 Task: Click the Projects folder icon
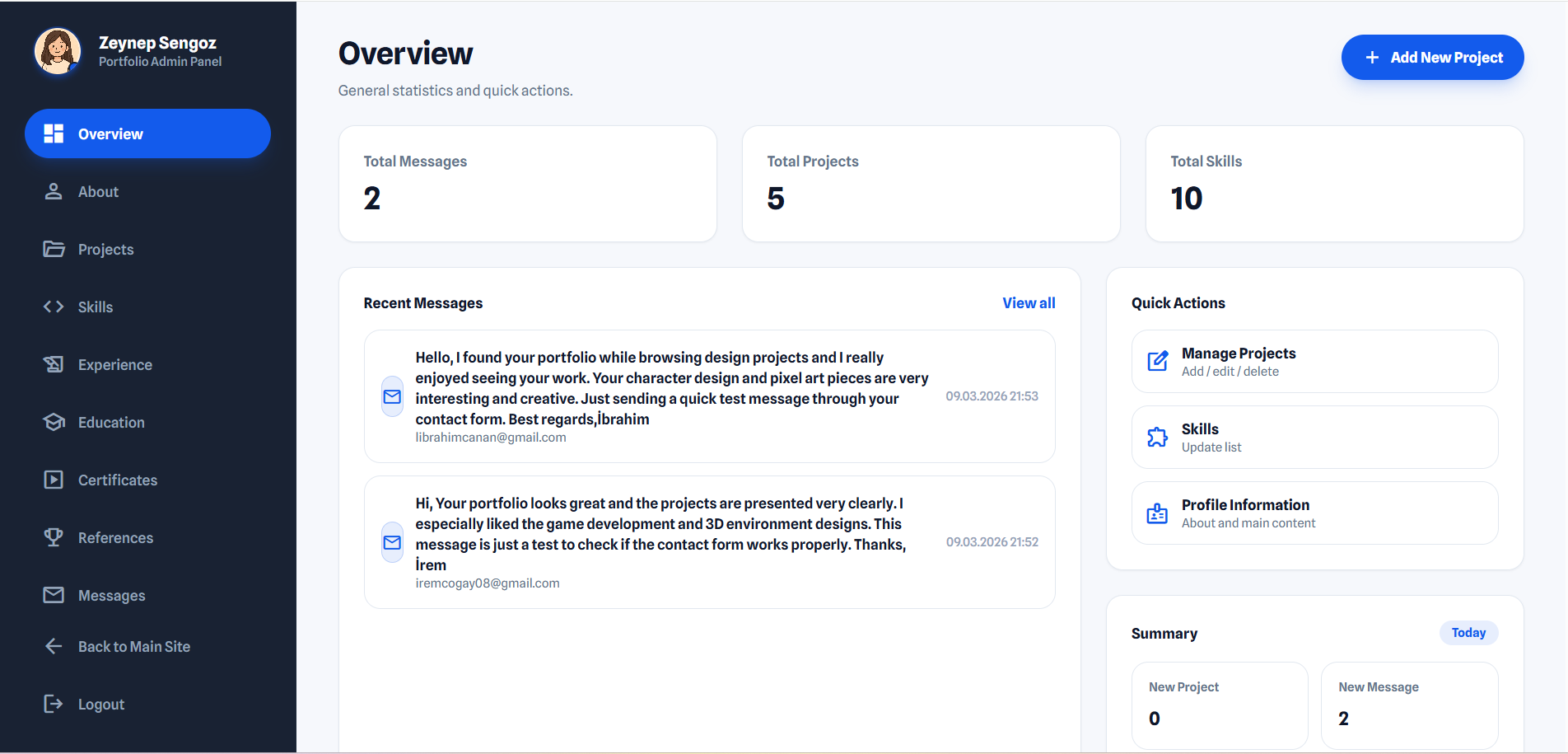pyautogui.click(x=54, y=249)
